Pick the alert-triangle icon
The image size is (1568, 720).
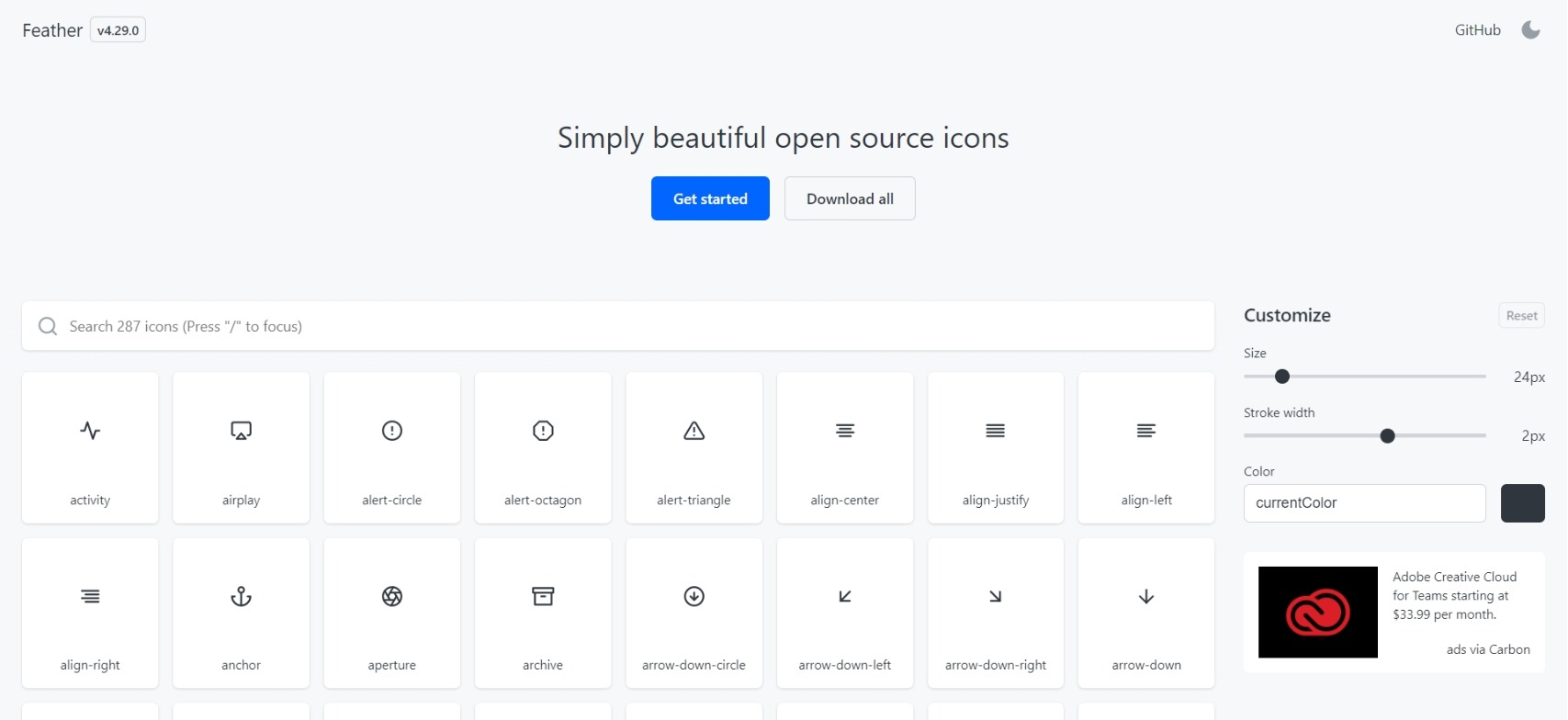(x=694, y=447)
